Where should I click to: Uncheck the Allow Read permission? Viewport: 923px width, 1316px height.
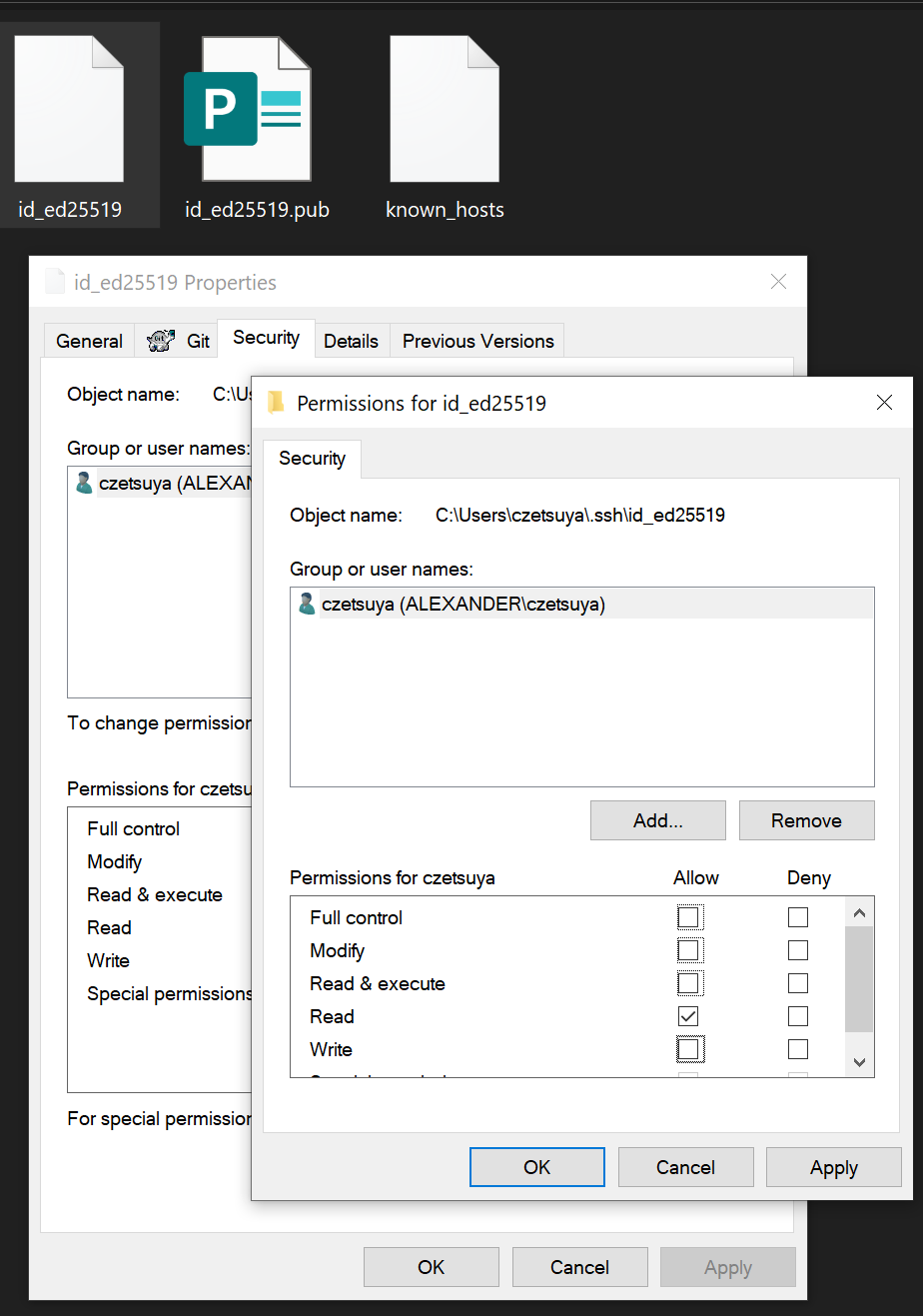pyautogui.click(x=689, y=1016)
